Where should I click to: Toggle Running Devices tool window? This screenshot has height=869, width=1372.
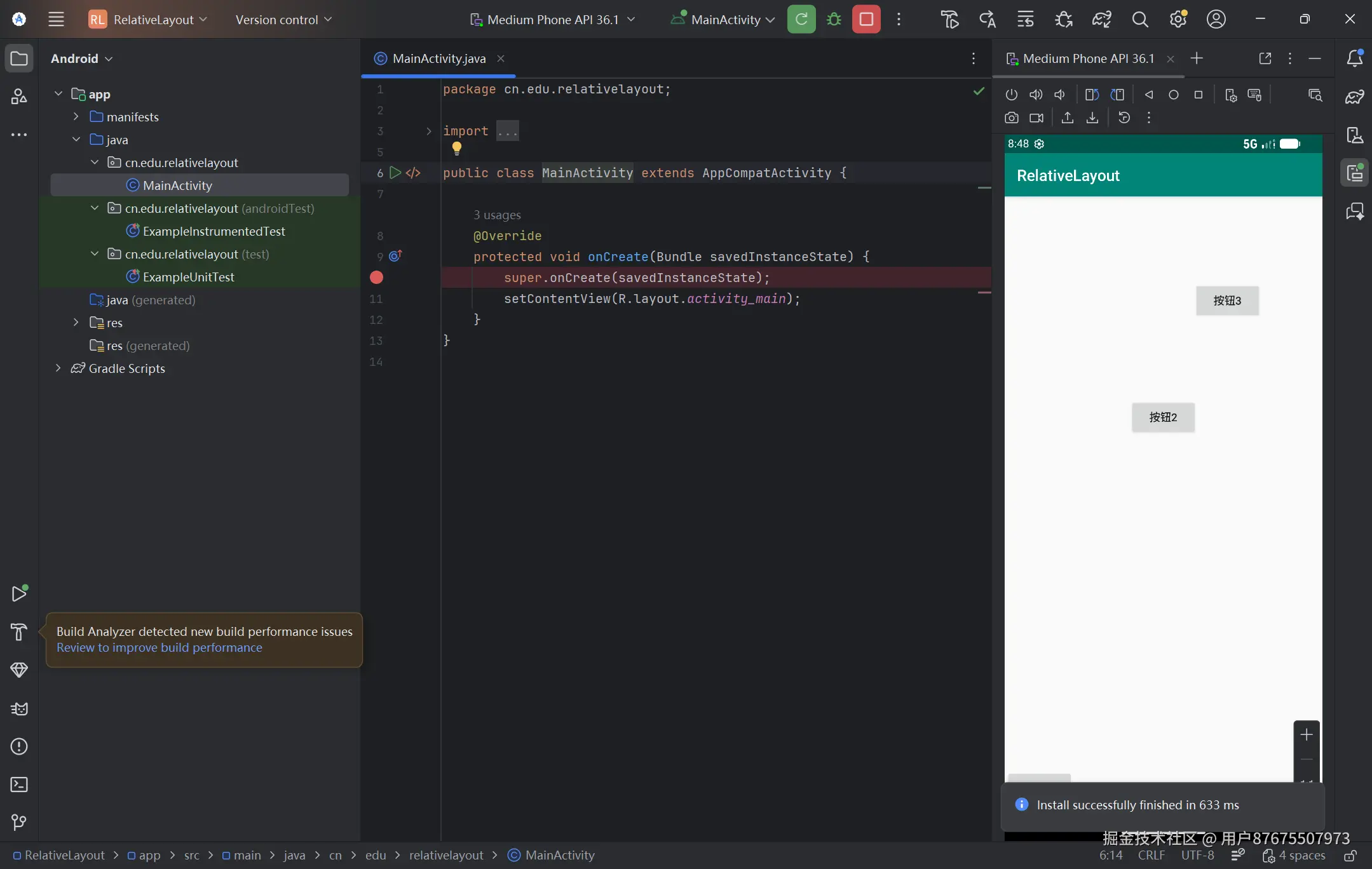click(1355, 173)
